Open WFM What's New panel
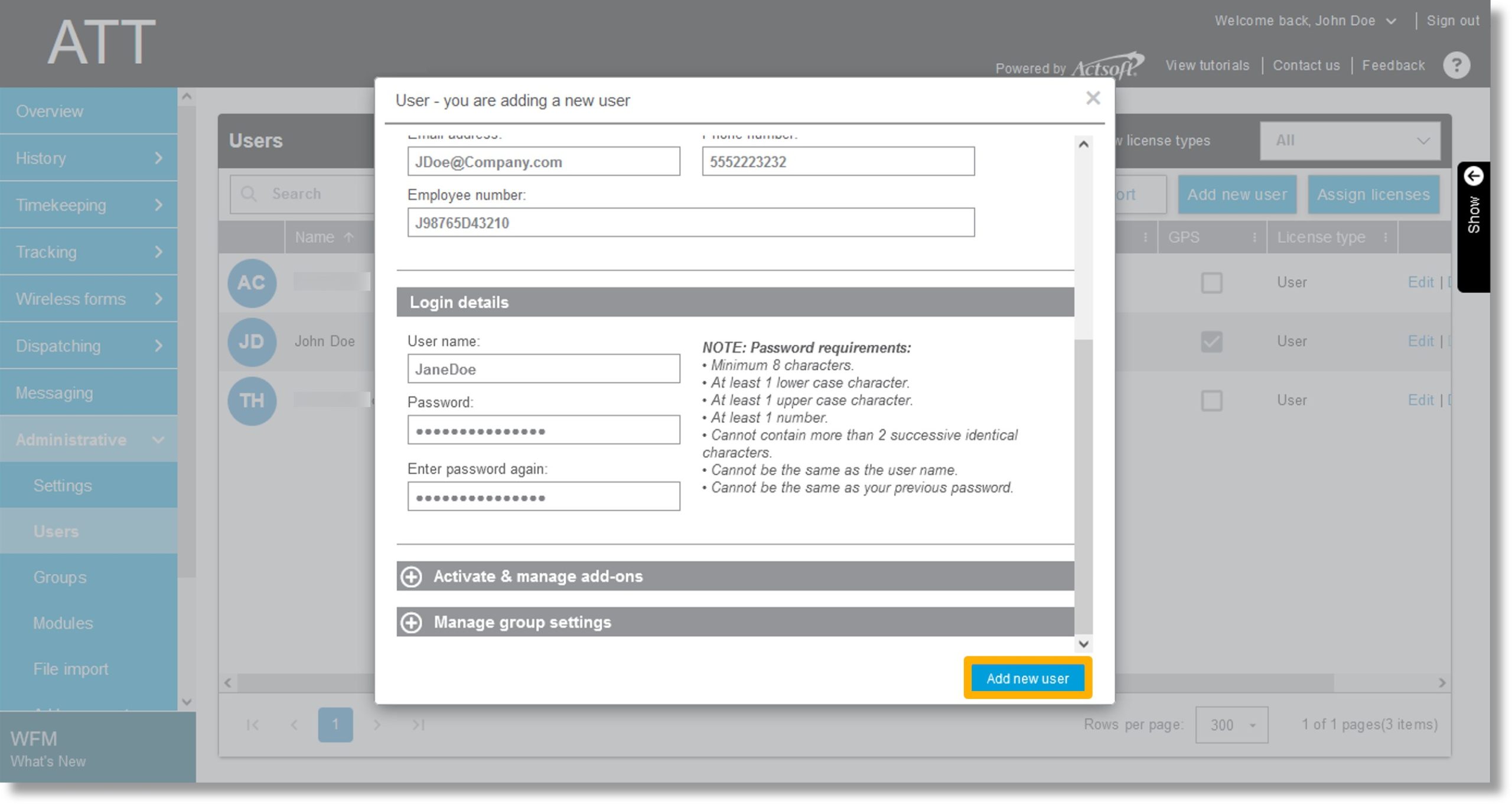This screenshot has width=1512, height=804. click(x=97, y=748)
